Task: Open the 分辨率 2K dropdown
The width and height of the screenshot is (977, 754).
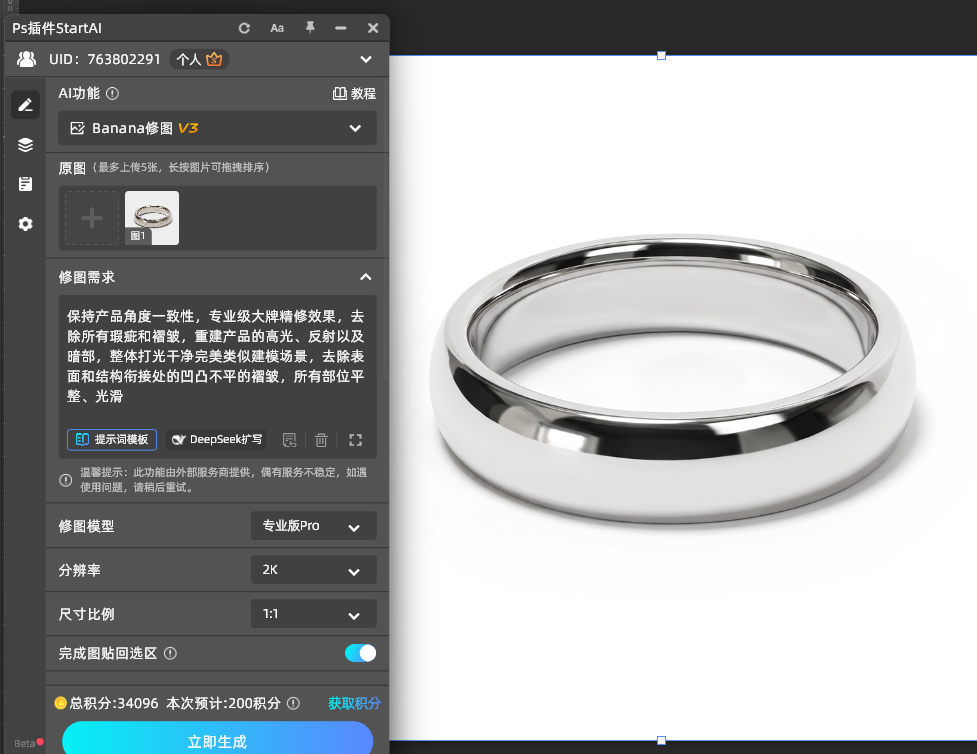Action: click(313, 570)
